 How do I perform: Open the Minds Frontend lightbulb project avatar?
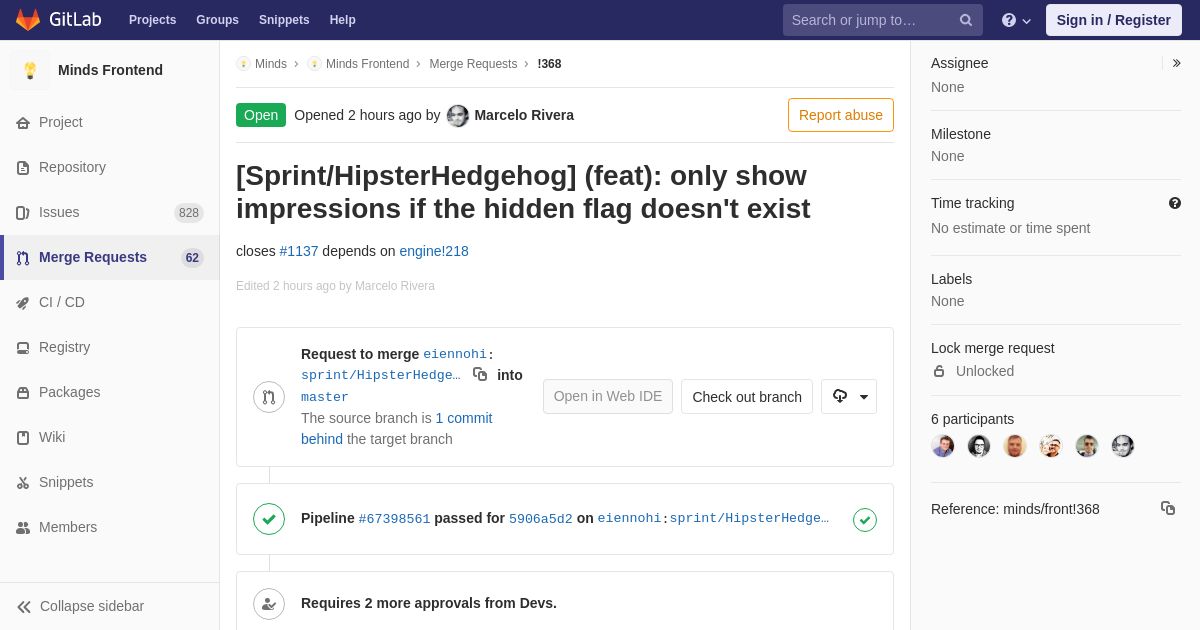[x=30, y=70]
